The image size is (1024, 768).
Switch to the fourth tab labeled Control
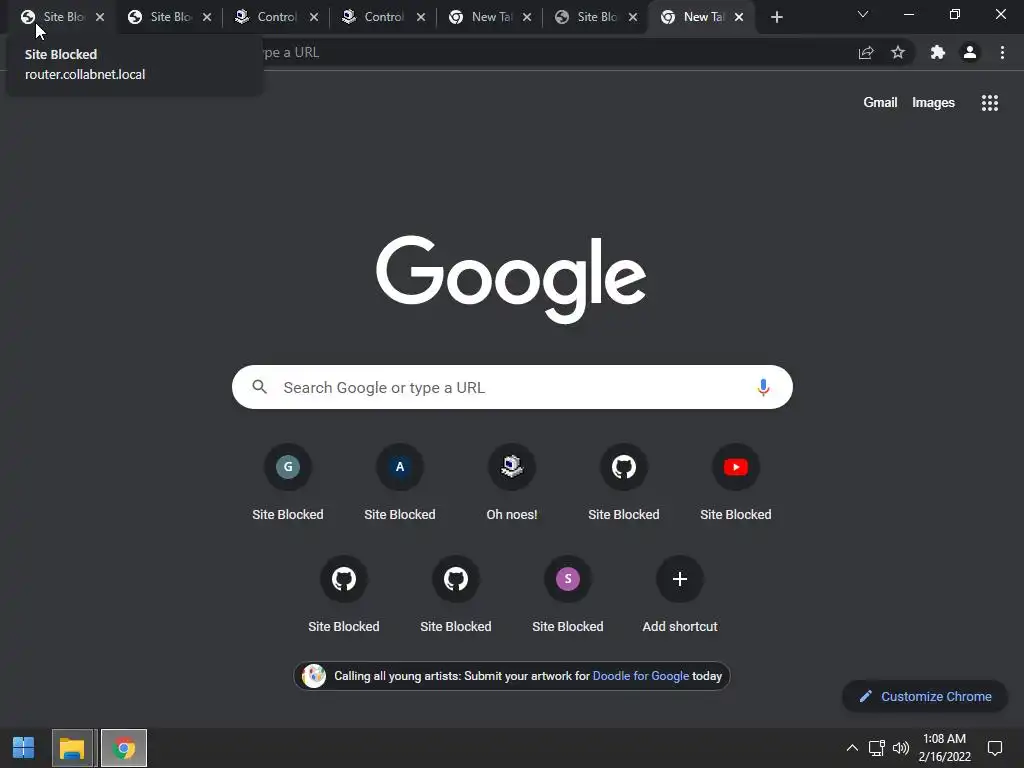tap(383, 17)
